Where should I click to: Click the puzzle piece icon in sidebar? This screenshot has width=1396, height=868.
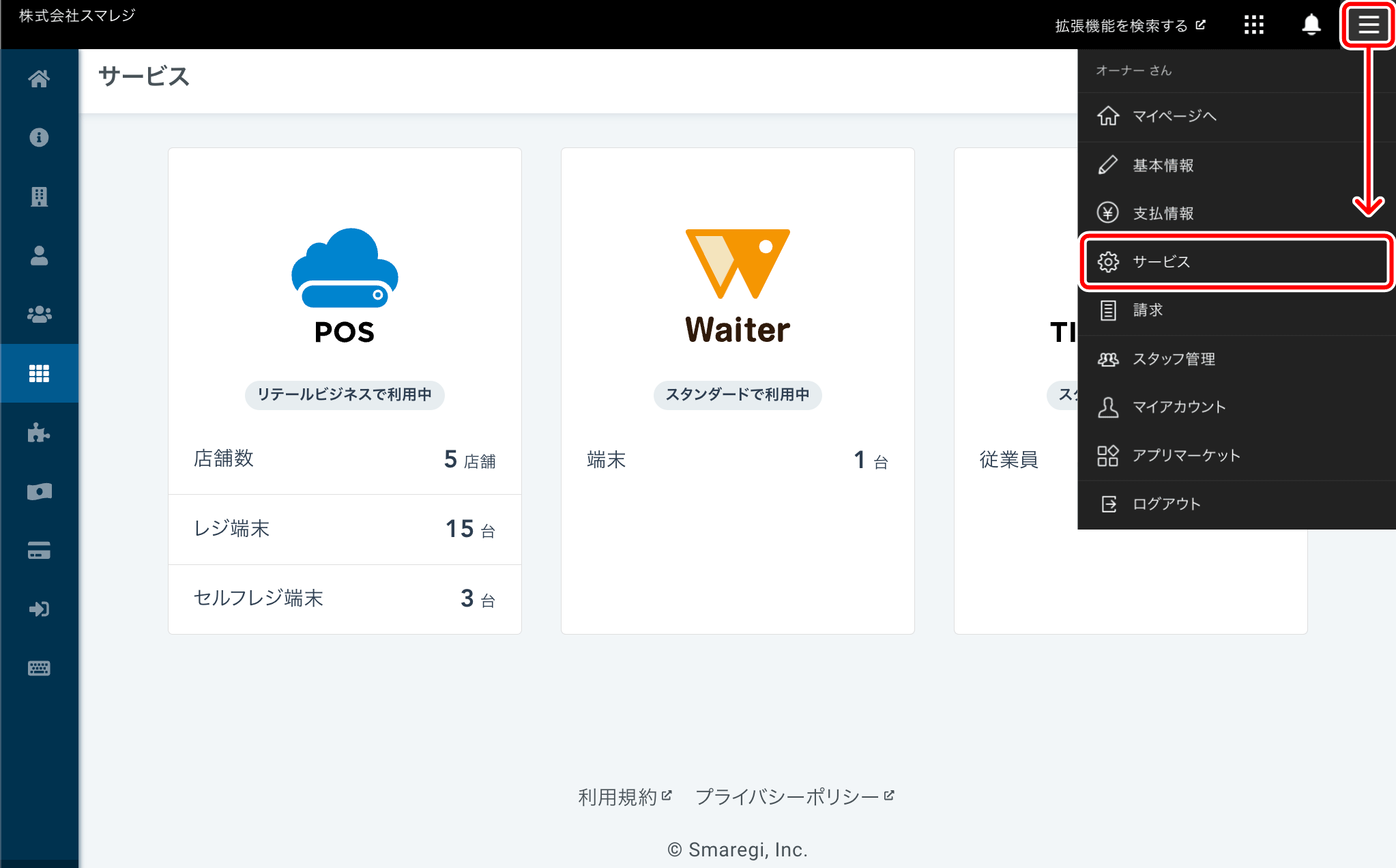39,432
